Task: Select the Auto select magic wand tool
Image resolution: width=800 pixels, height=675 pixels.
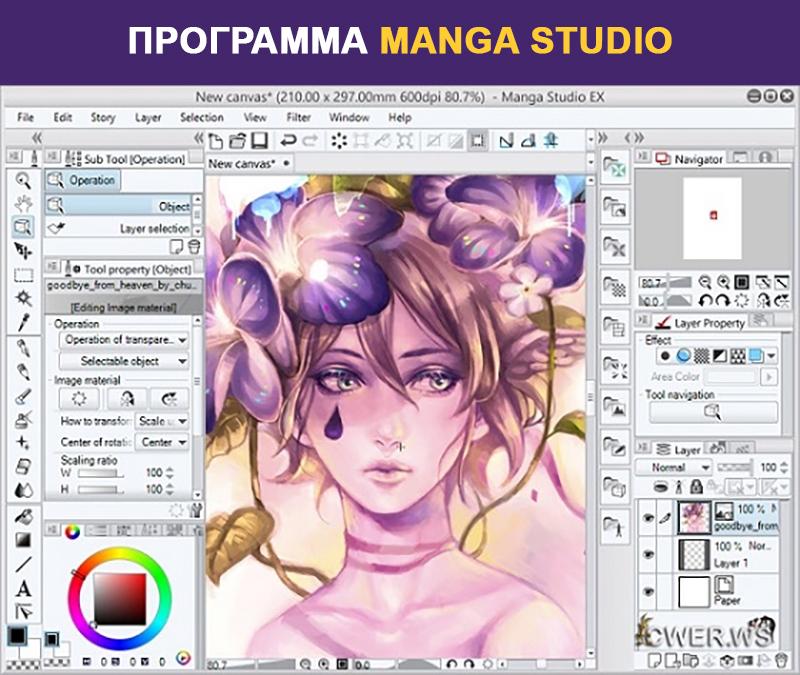Action: tap(23, 298)
